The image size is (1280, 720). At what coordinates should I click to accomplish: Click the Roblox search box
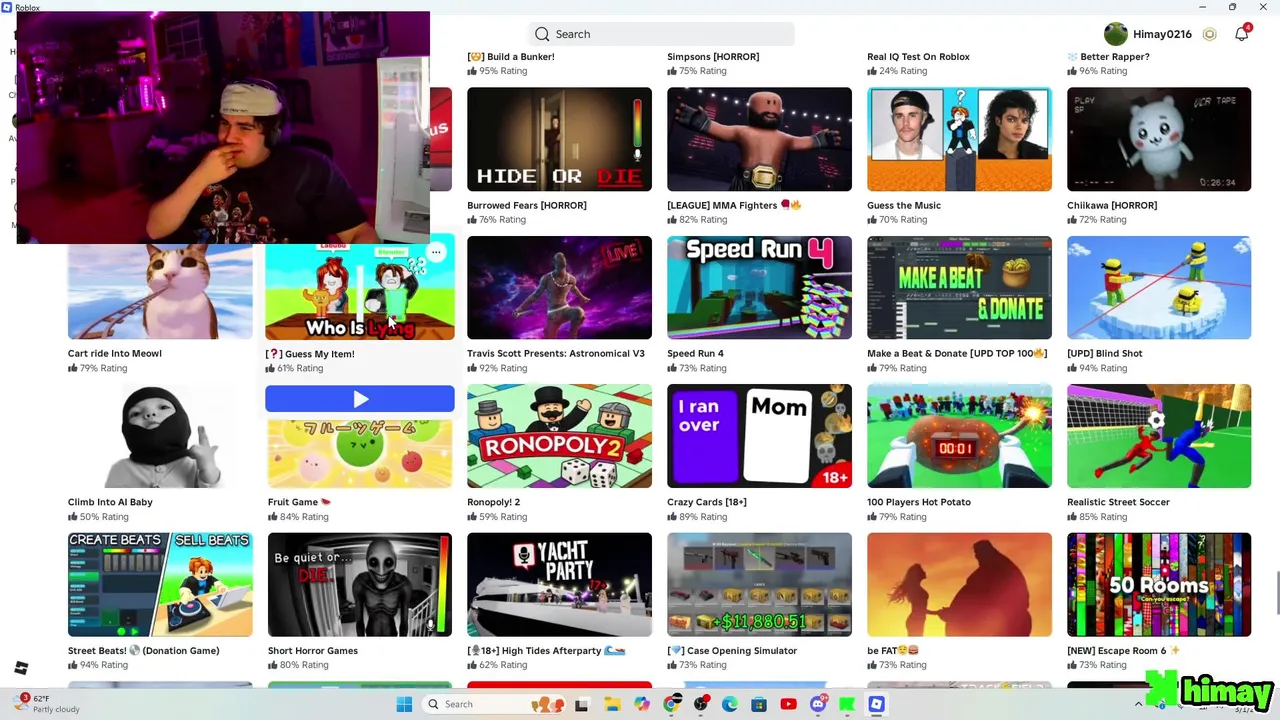661,34
